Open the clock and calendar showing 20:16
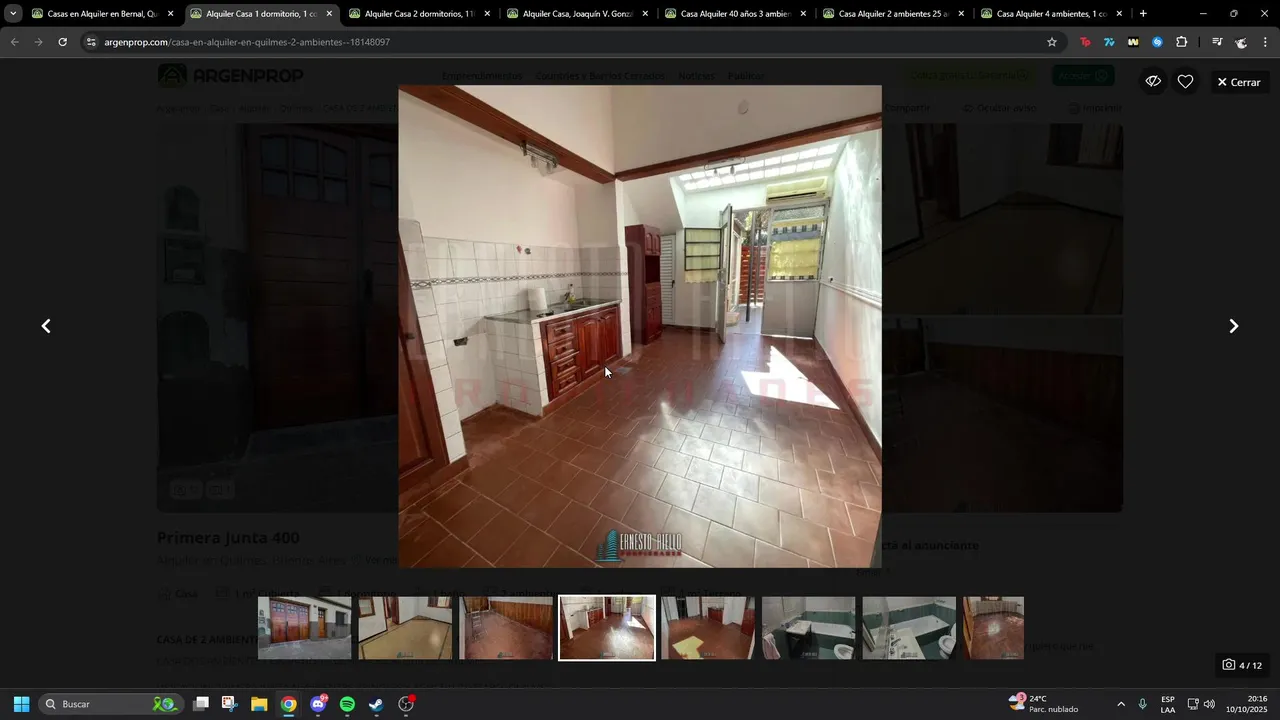1280x720 pixels. point(1245,704)
